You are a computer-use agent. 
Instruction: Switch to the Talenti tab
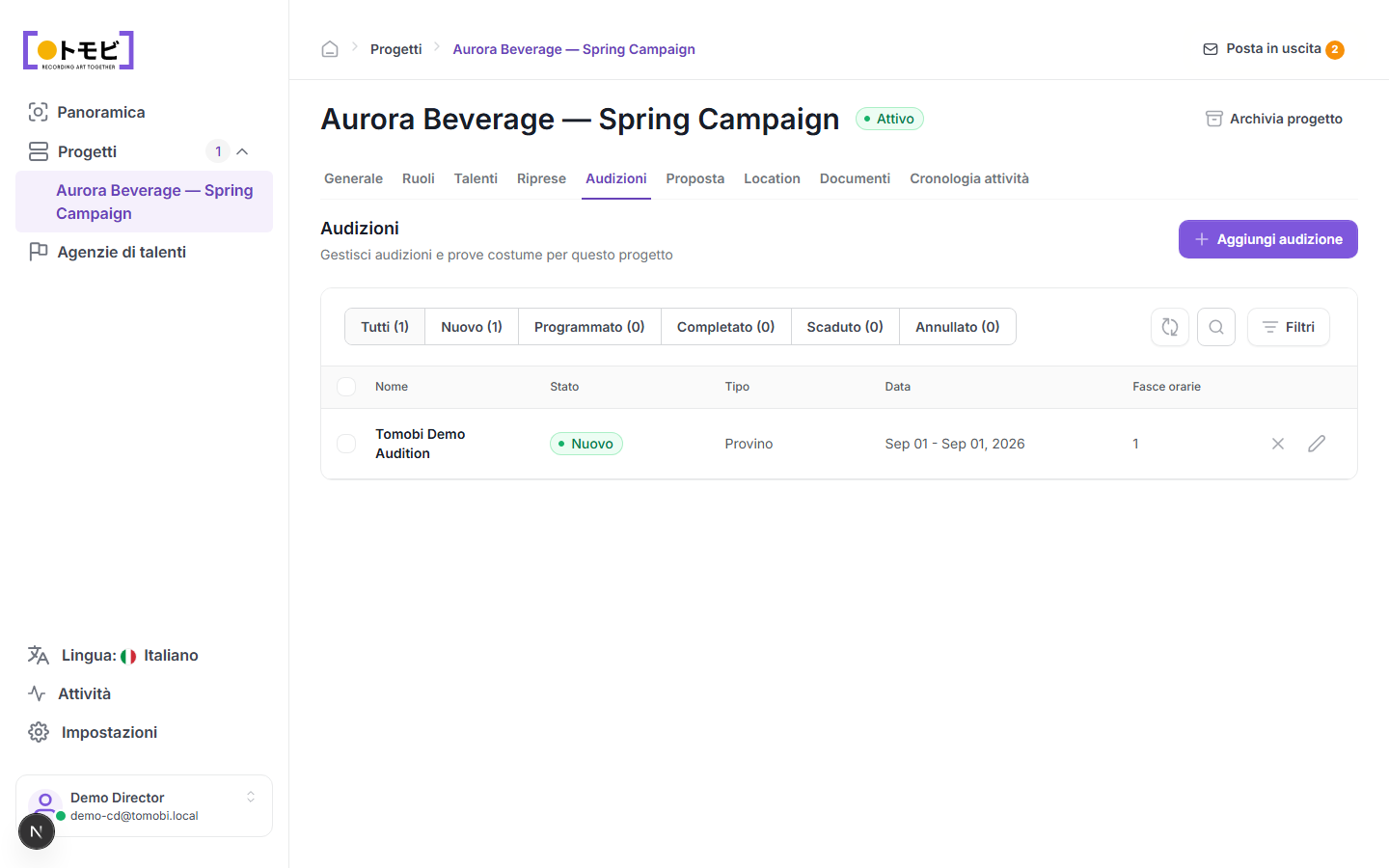point(476,178)
